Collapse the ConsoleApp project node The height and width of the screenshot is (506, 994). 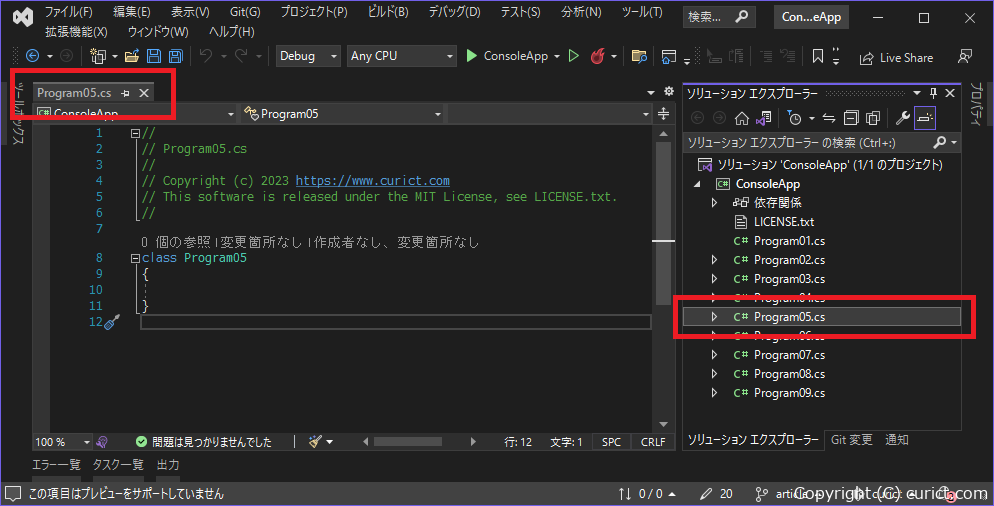pyautogui.click(x=697, y=184)
